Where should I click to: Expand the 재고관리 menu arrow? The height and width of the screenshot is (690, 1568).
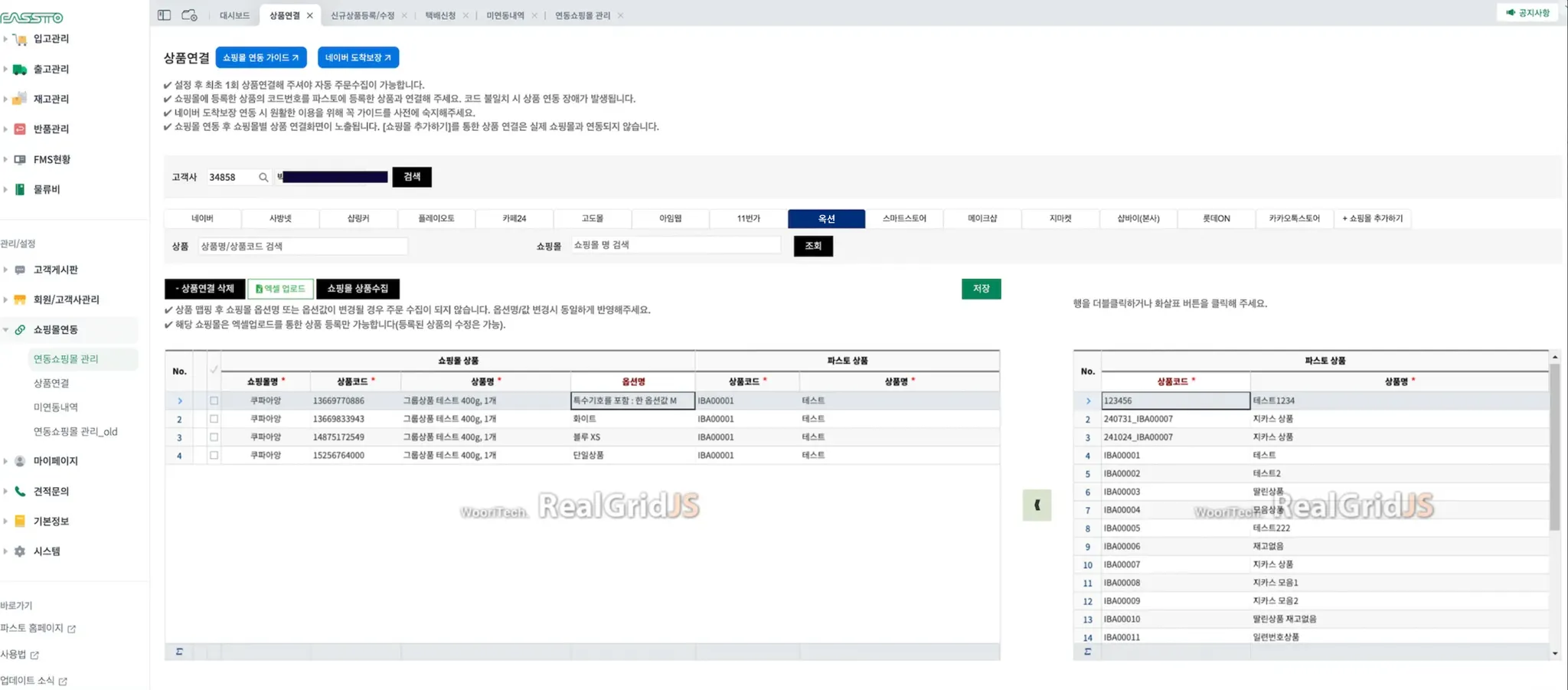pyautogui.click(x=5, y=99)
